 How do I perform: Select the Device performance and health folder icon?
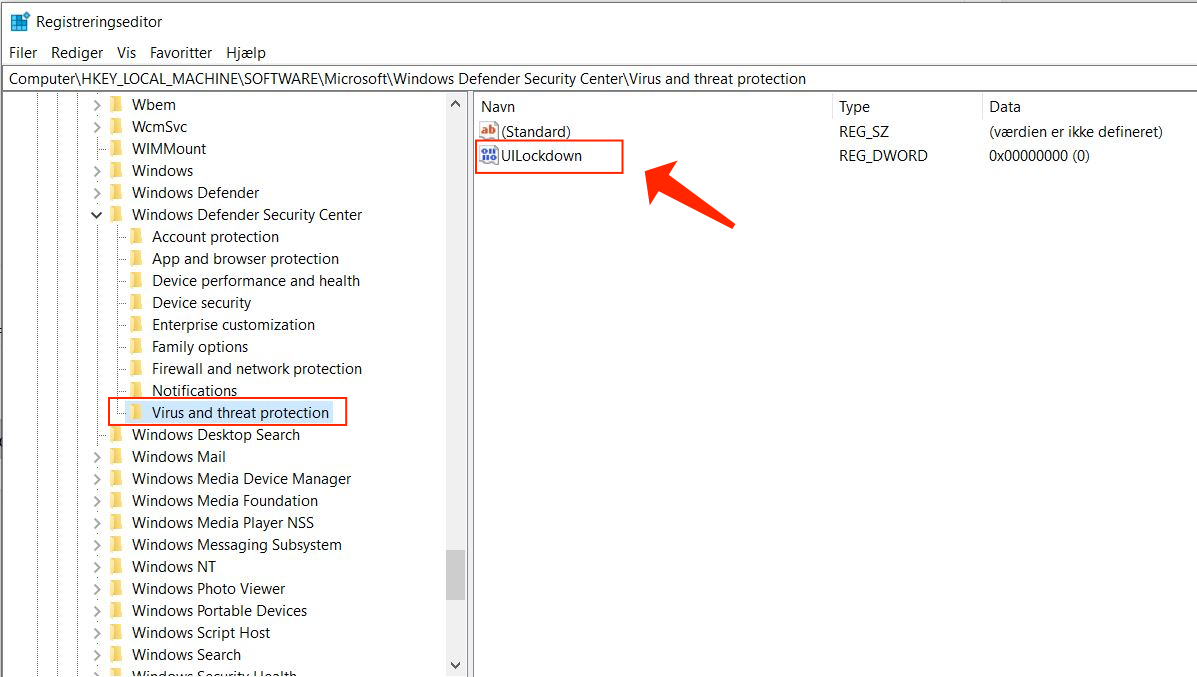137,280
